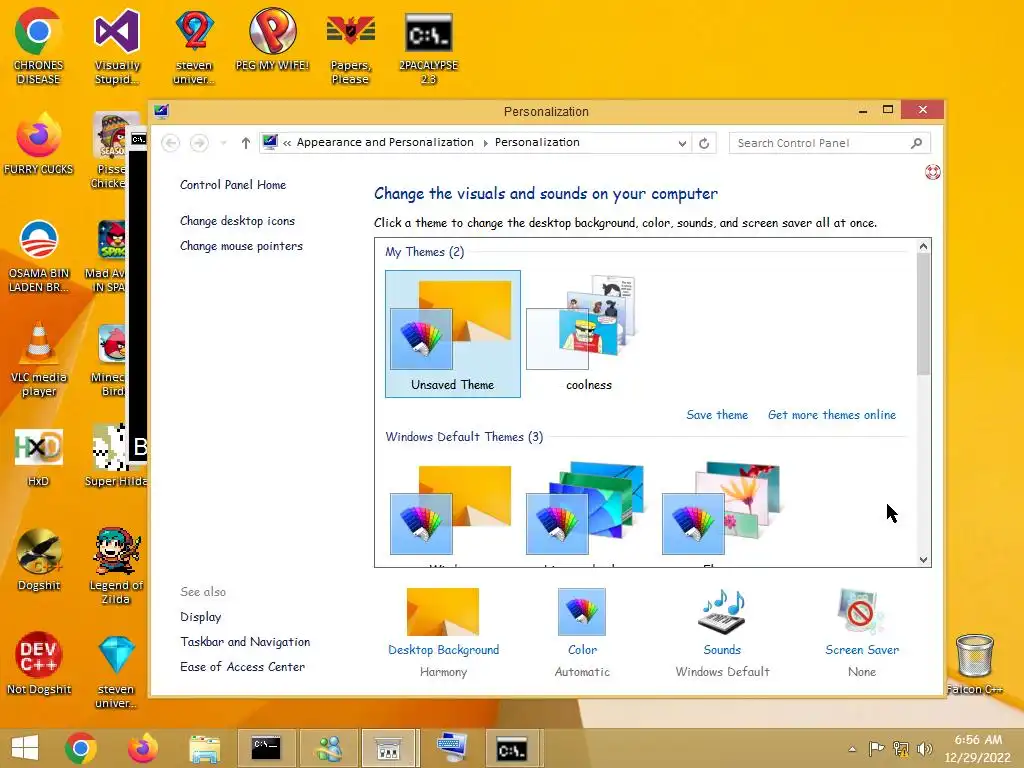
Task: Open PEG MY WIFE! desktop icon
Action: click(x=272, y=39)
